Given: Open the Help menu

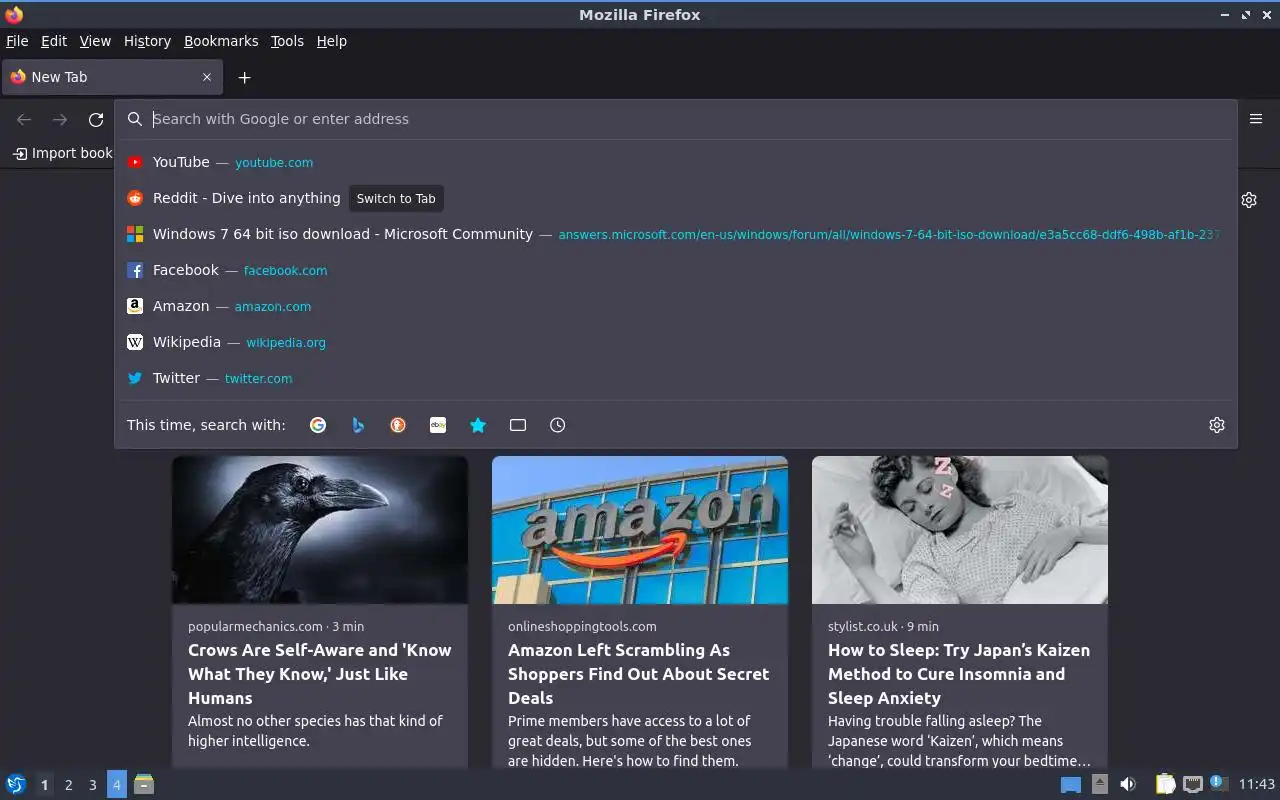Looking at the screenshot, I should click(331, 41).
